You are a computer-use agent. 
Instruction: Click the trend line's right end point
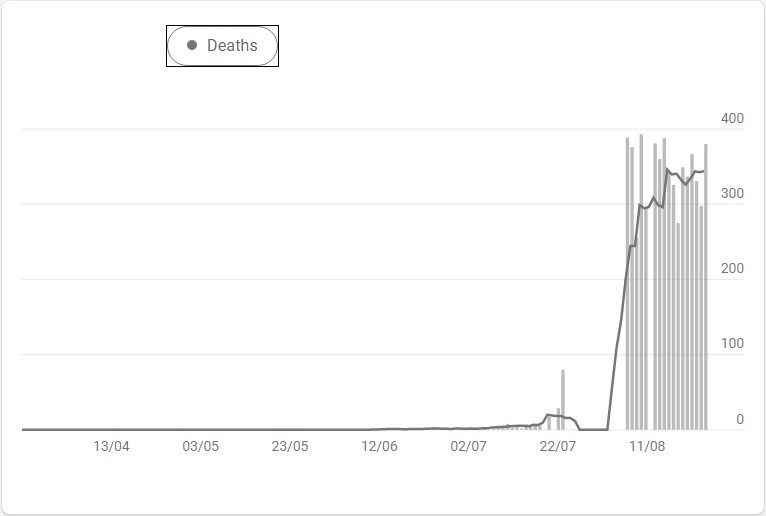pyautogui.click(x=703, y=171)
